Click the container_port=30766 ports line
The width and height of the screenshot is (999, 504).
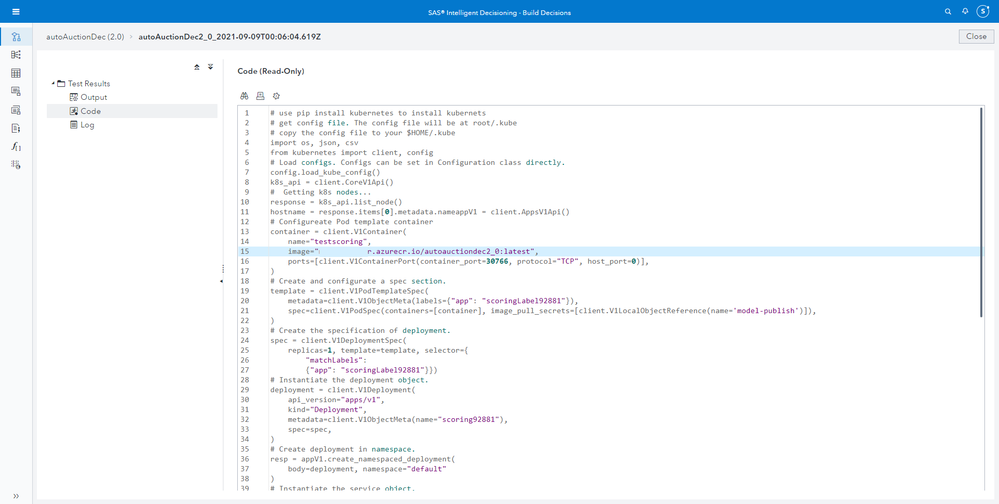click(468, 261)
